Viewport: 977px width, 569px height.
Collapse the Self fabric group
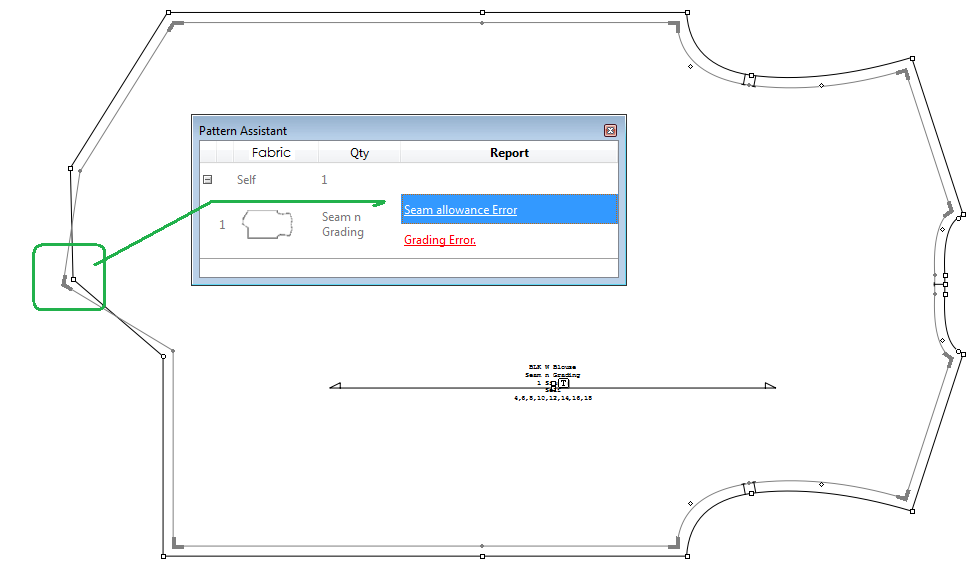(208, 180)
